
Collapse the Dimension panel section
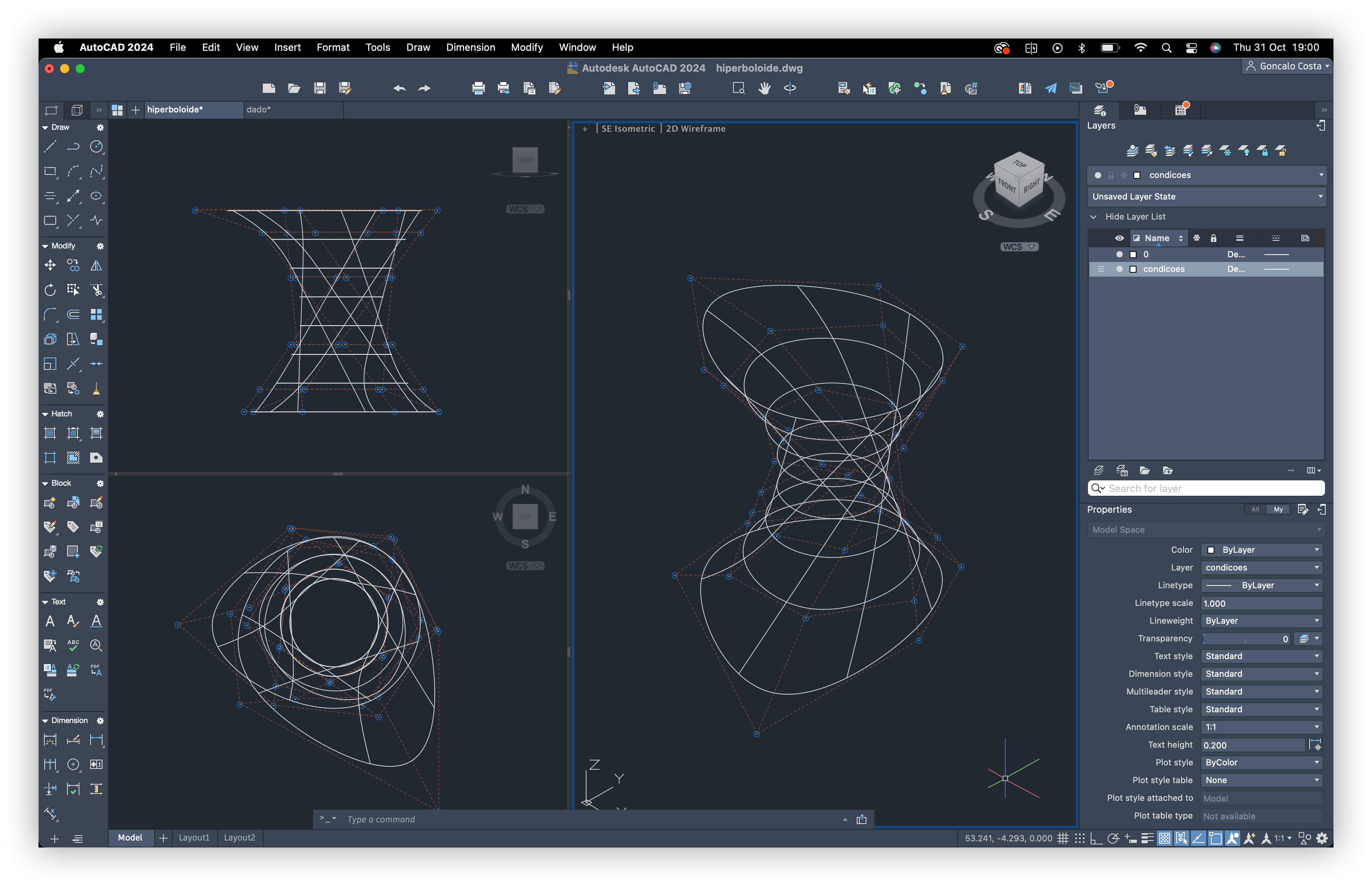(45, 721)
